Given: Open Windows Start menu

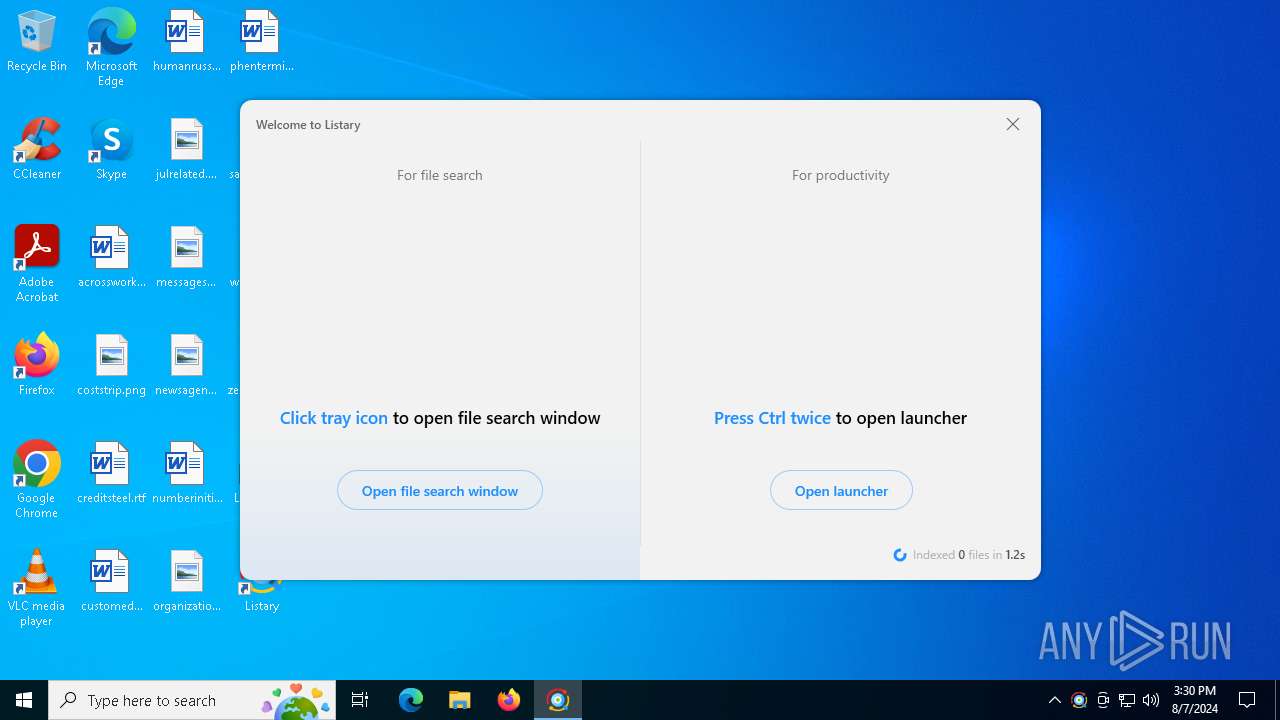Looking at the screenshot, I should (24, 700).
